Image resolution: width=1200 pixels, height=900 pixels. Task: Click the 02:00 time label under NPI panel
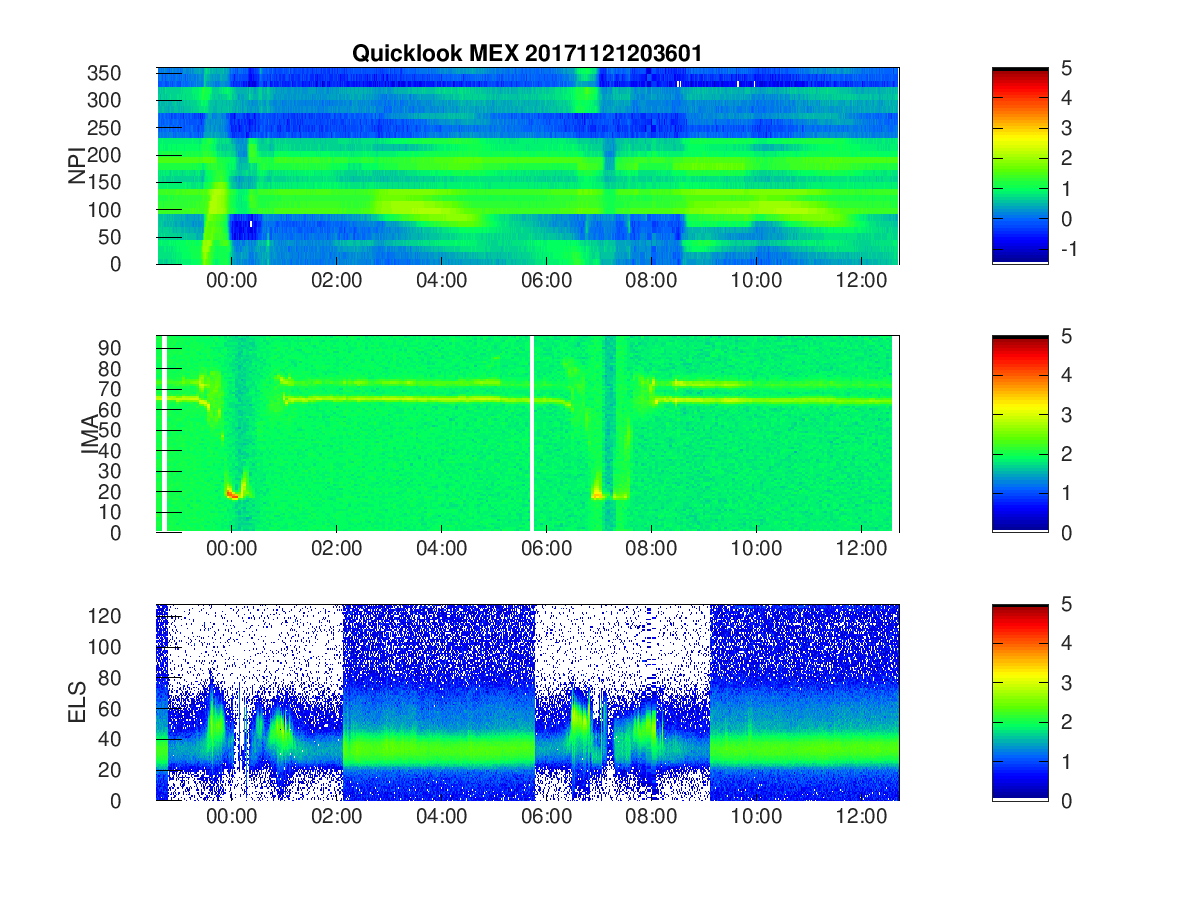pos(337,281)
